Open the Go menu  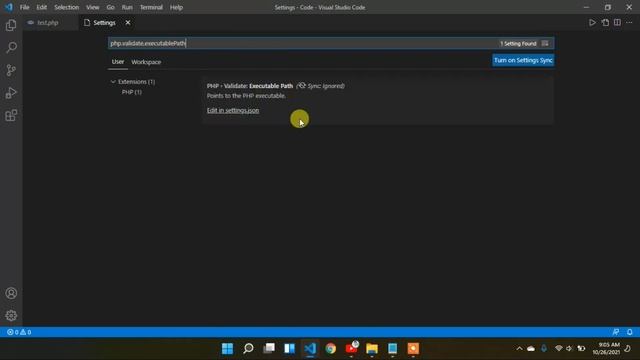click(111, 7)
